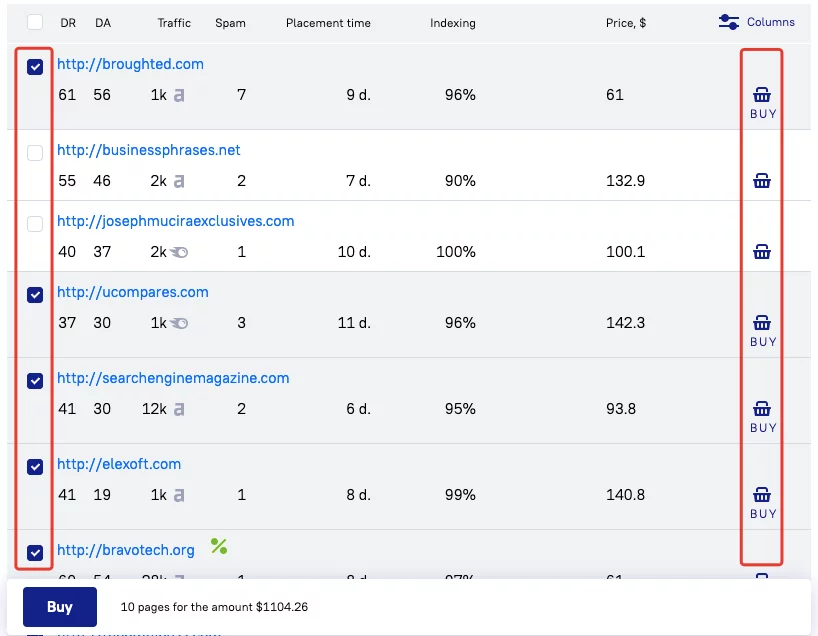Viewport: 818px width, 636px height.
Task: Sort by the Price column header
Action: coord(625,23)
